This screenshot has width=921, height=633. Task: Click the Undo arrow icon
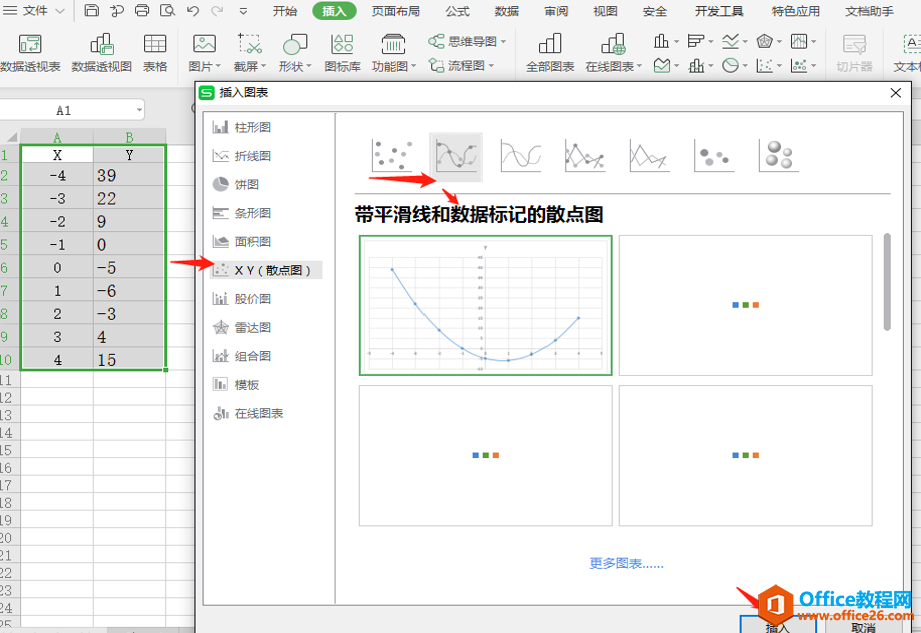click(193, 11)
